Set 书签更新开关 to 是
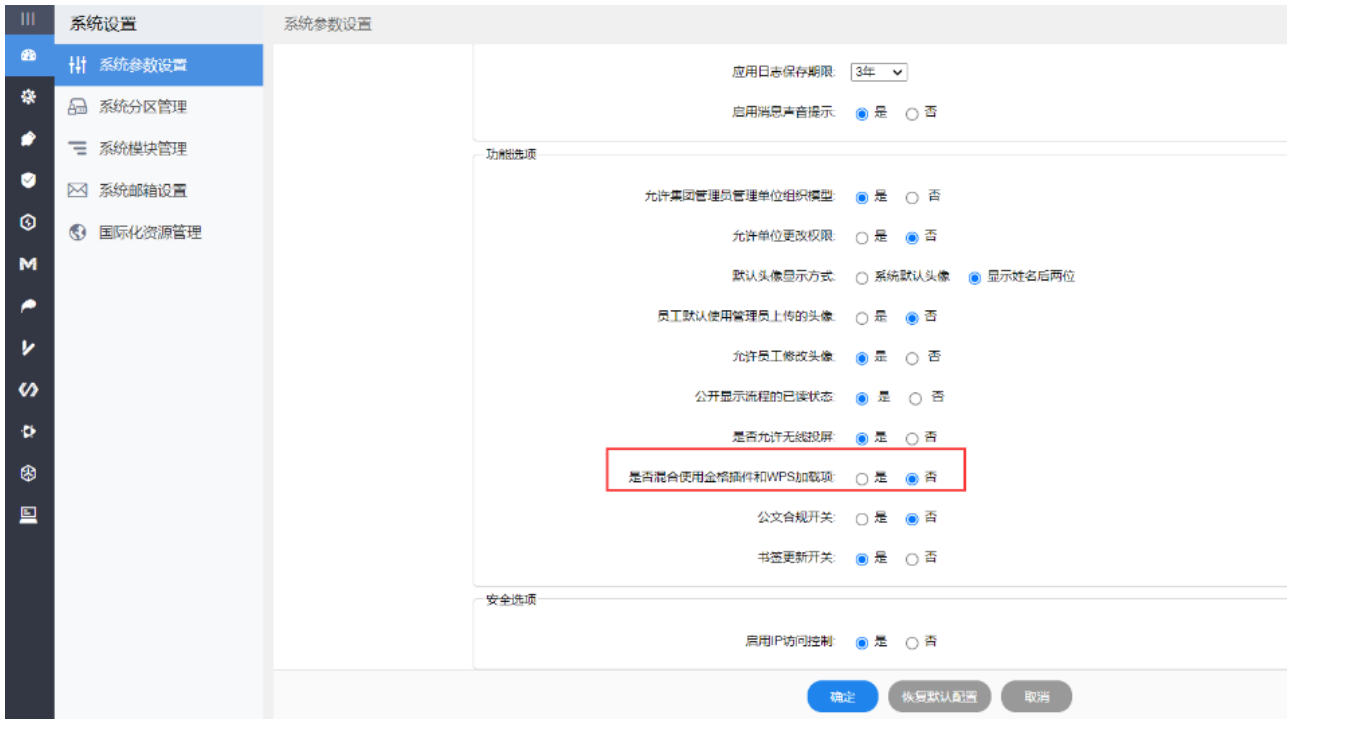The height and width of the screenshot is (740, 1354). [862, 559]
